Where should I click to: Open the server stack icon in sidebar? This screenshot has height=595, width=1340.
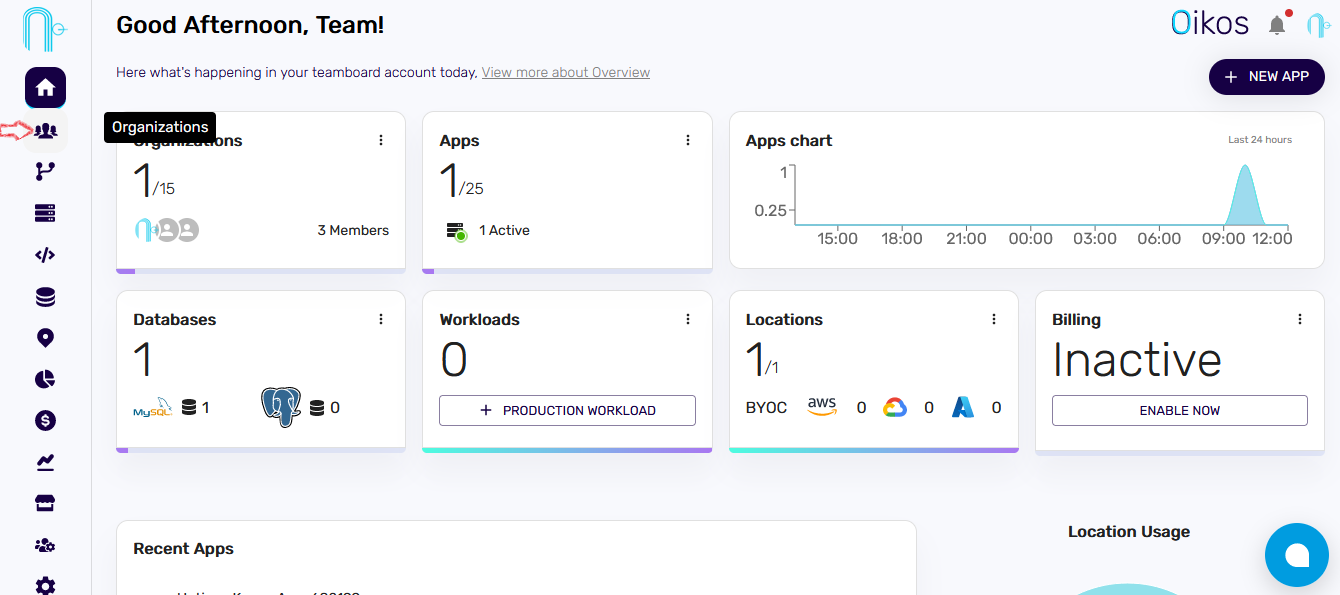[45, 213]
